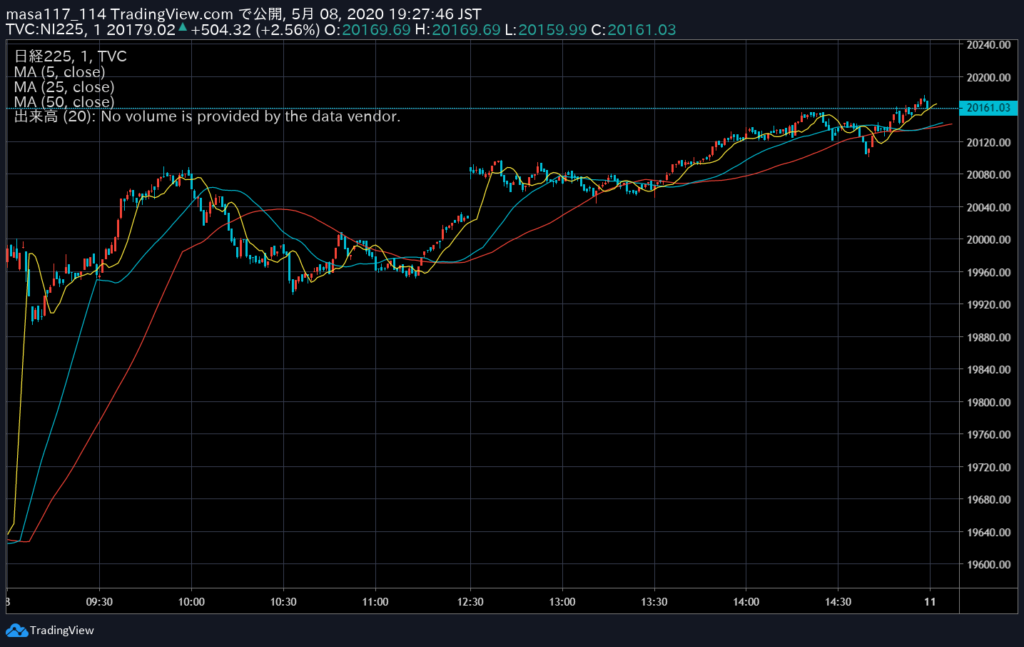This screenshot has width=1024, height=647.
Task: Select the MA (50, close) indicator label
Action: click(64, 102)
